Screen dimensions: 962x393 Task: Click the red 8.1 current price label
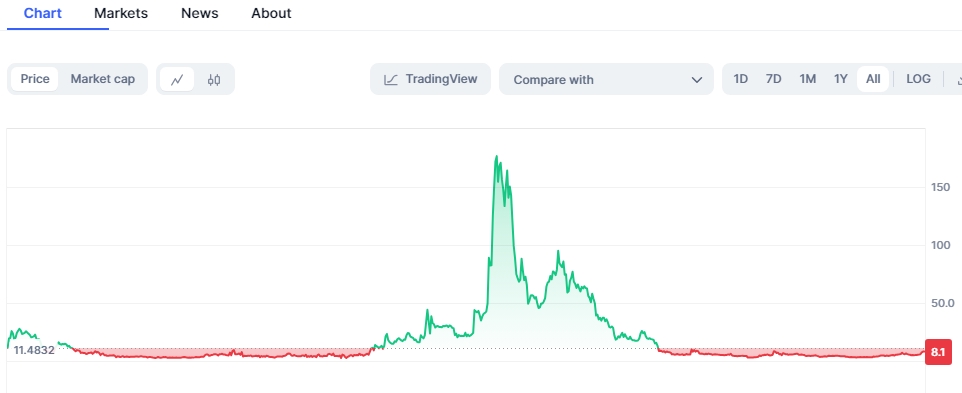(x=938, y=353)
